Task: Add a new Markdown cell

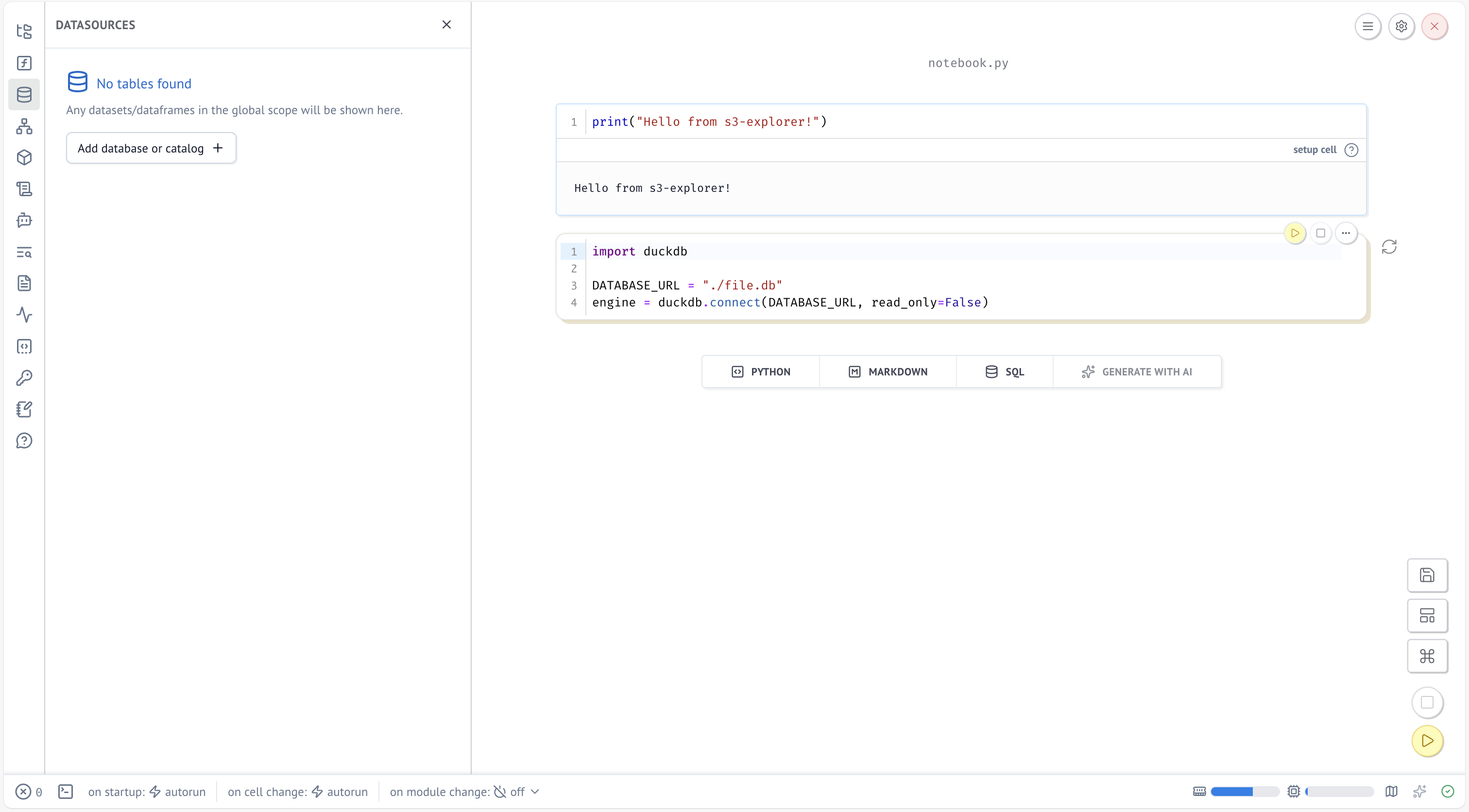Action: point(888,372)
